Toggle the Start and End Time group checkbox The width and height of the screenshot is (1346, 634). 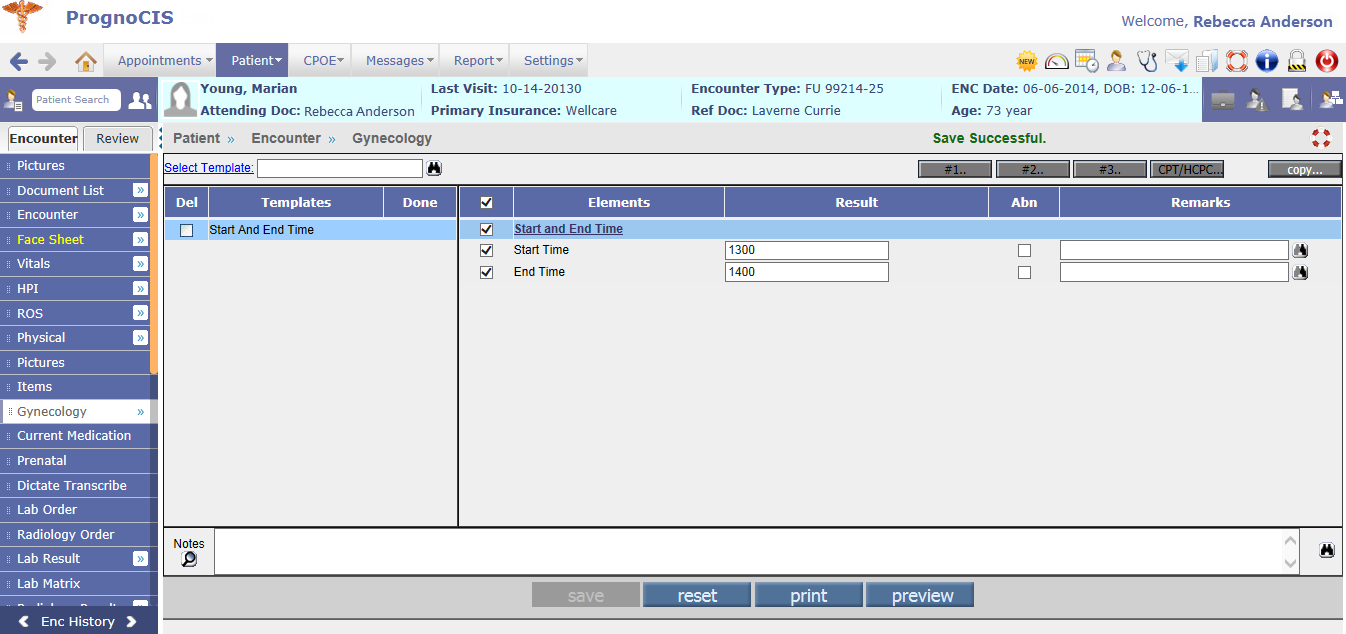pos(487,229)
